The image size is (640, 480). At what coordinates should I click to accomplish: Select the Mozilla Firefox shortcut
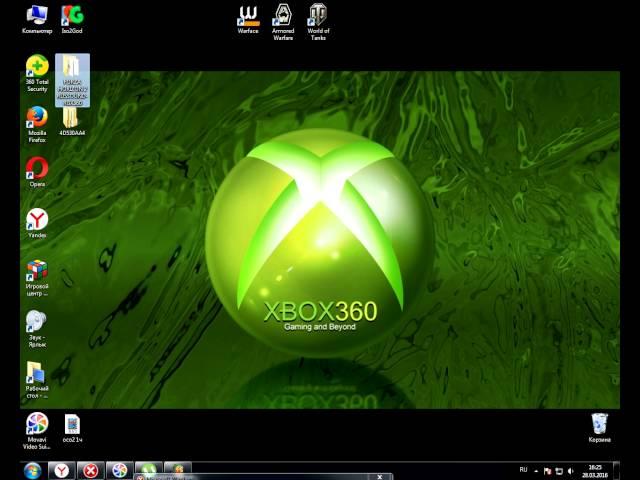tap(37, 124)
